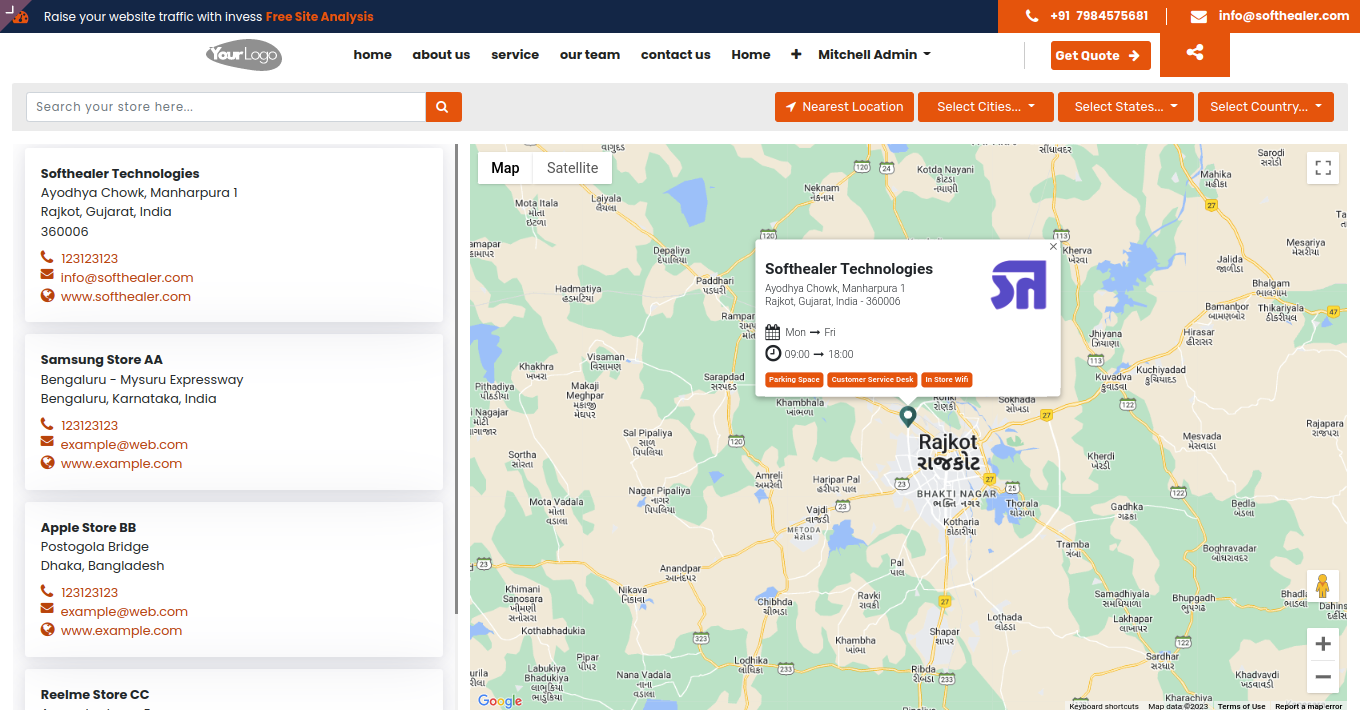Click the share icon button

click(x=1195, y=54)
